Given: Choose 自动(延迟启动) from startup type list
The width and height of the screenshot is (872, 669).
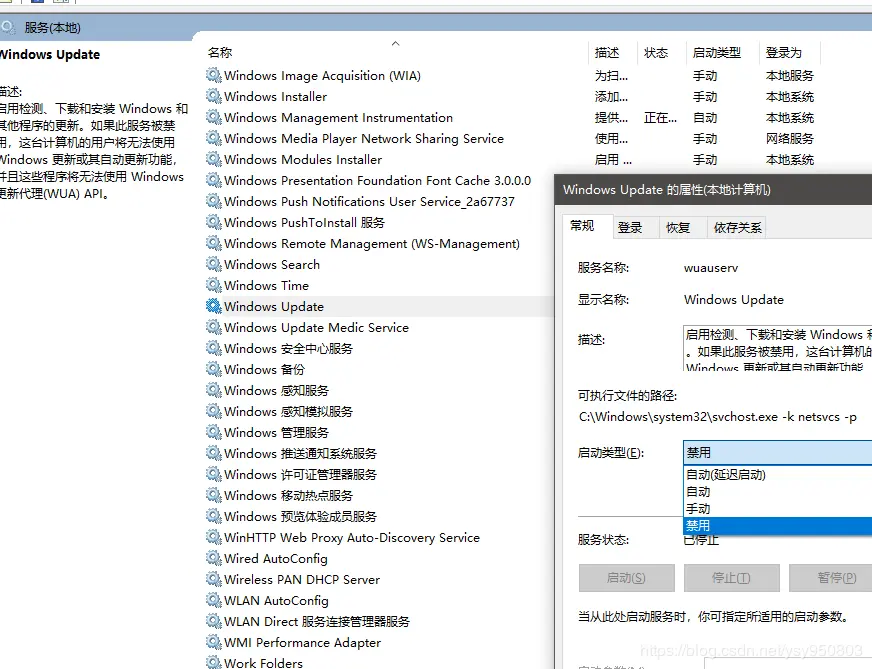Looking at the screenshot, I should (x=777, y=474).
